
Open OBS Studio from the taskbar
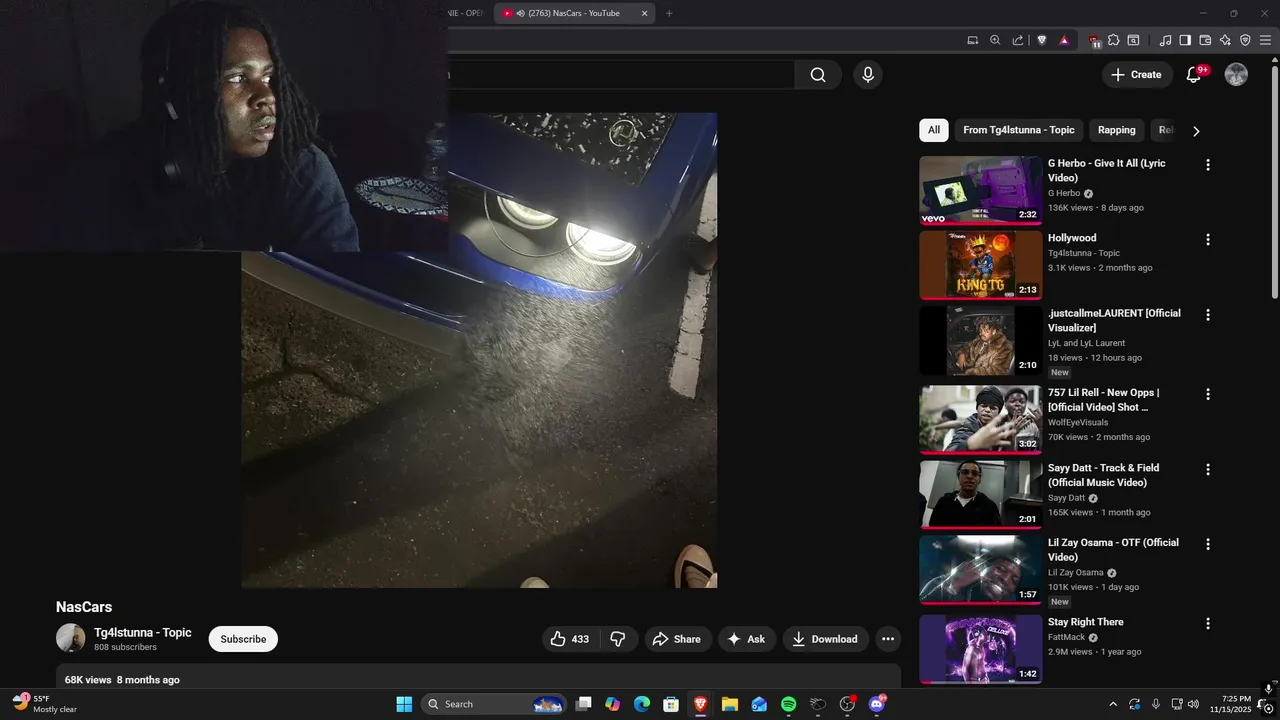coord(848,704)
